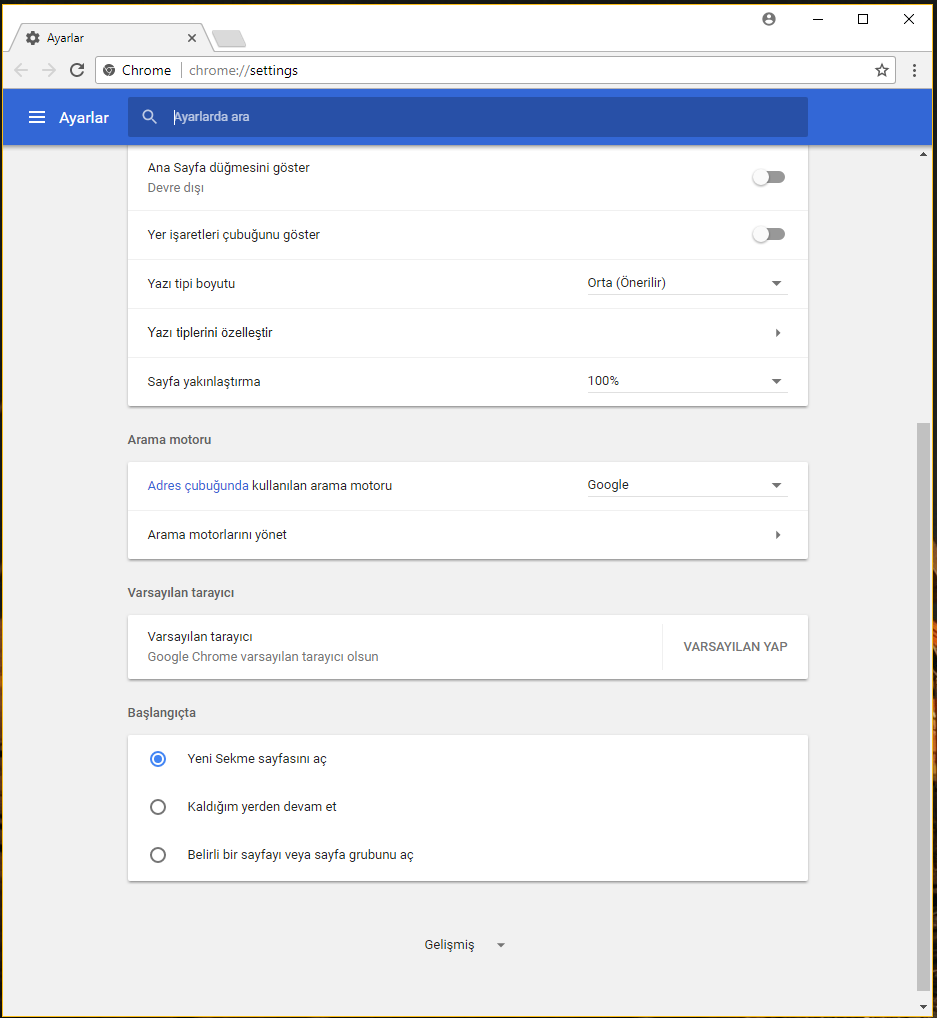Open Yazı tipi boyutu dropdown
Screen dimensions: 937x1018
tap(687, 284)
